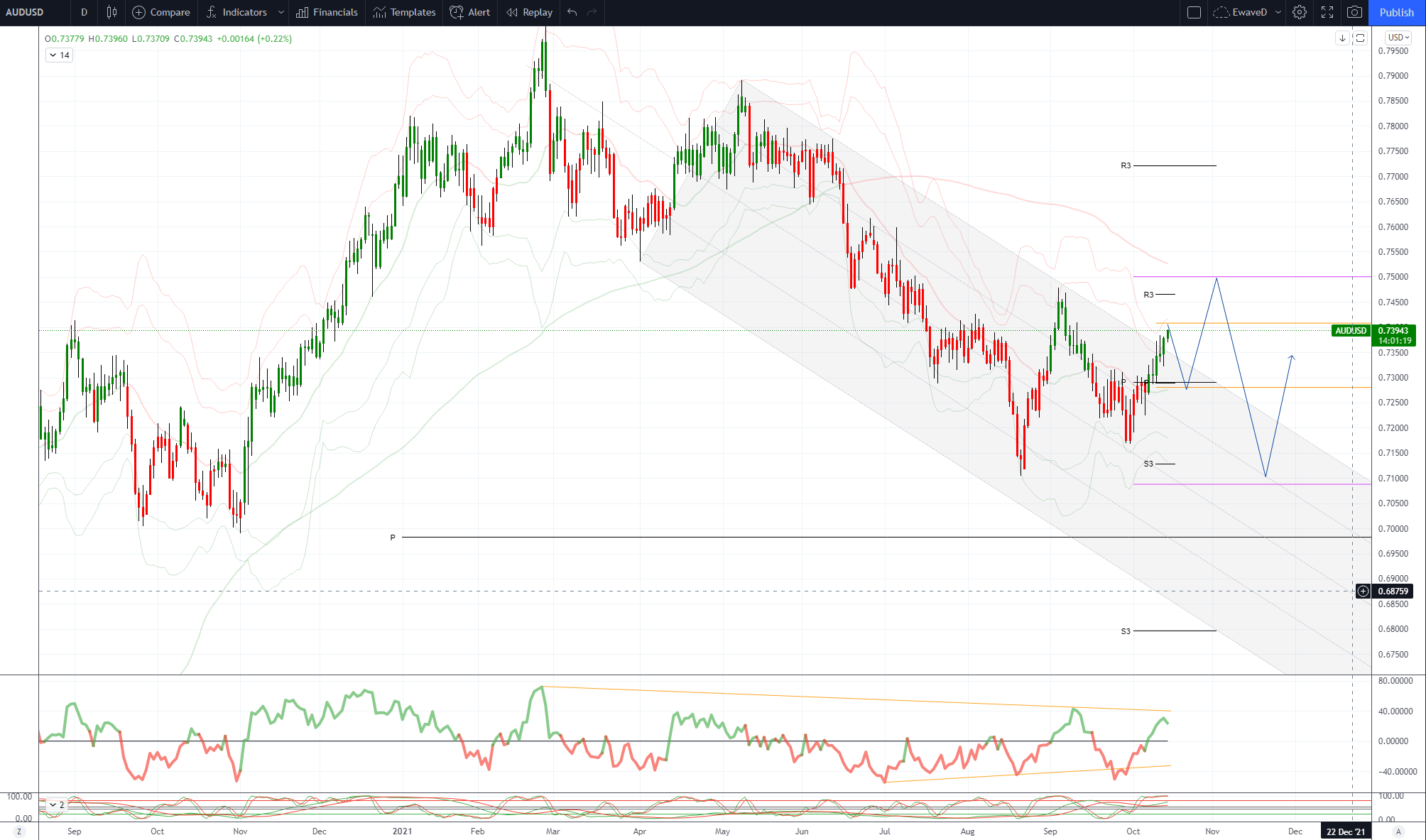Image resolution: width=1426 pixels, height=840 pixels.
Task: Expand the Indicators favorites dropdown arrow
Action: 281,12
